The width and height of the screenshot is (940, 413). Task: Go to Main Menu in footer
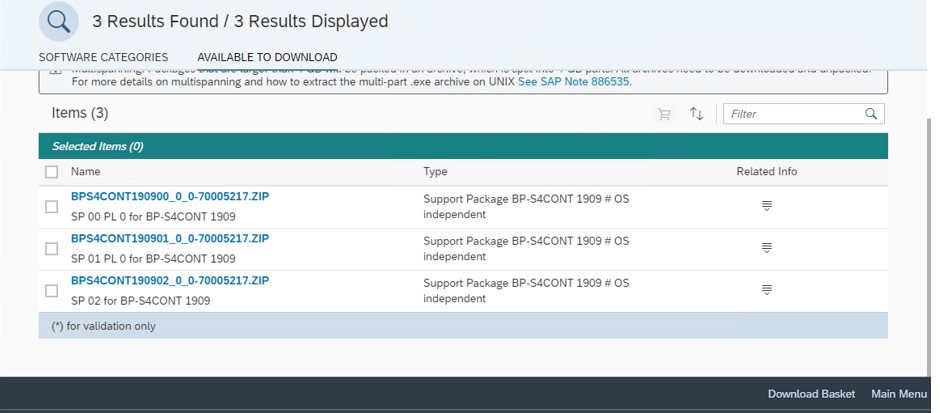(899, 394)
